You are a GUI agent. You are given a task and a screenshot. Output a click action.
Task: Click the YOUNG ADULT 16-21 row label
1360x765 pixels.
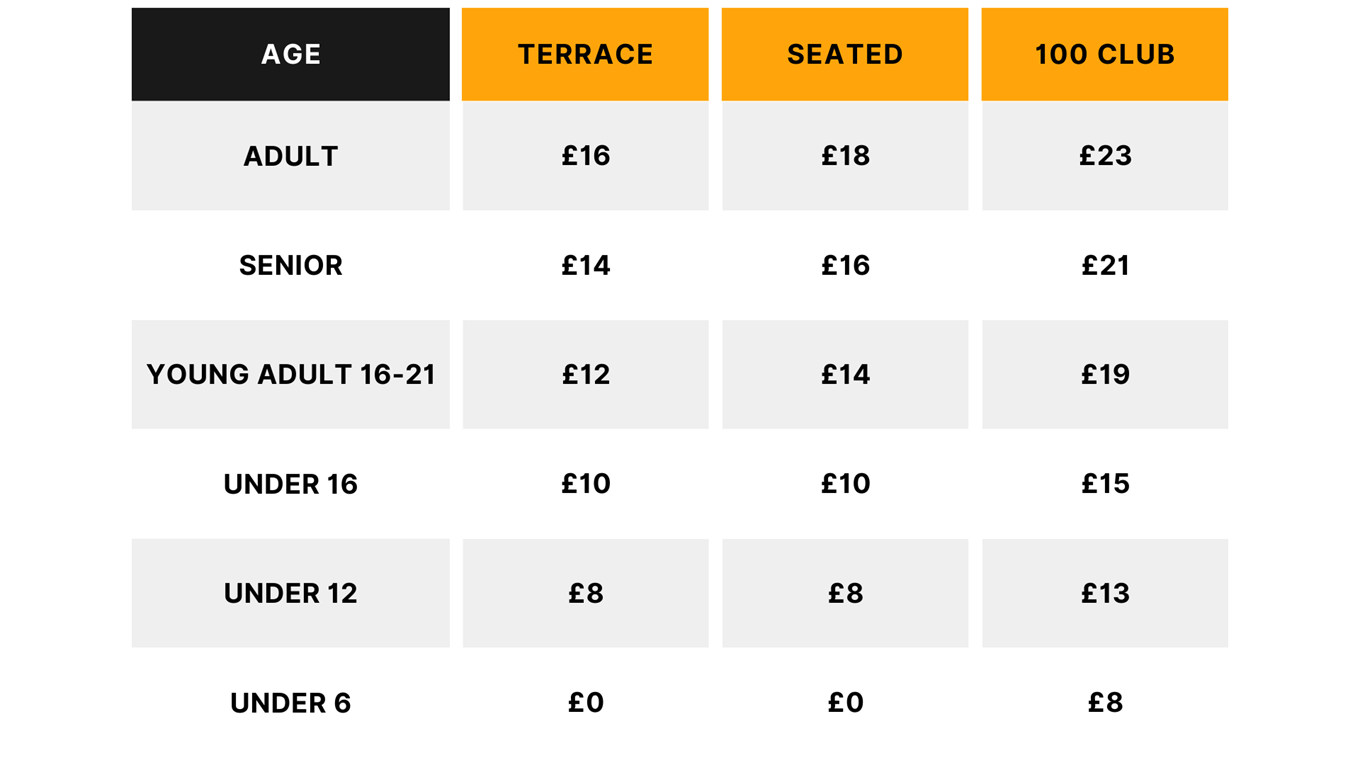click(290, 374)
